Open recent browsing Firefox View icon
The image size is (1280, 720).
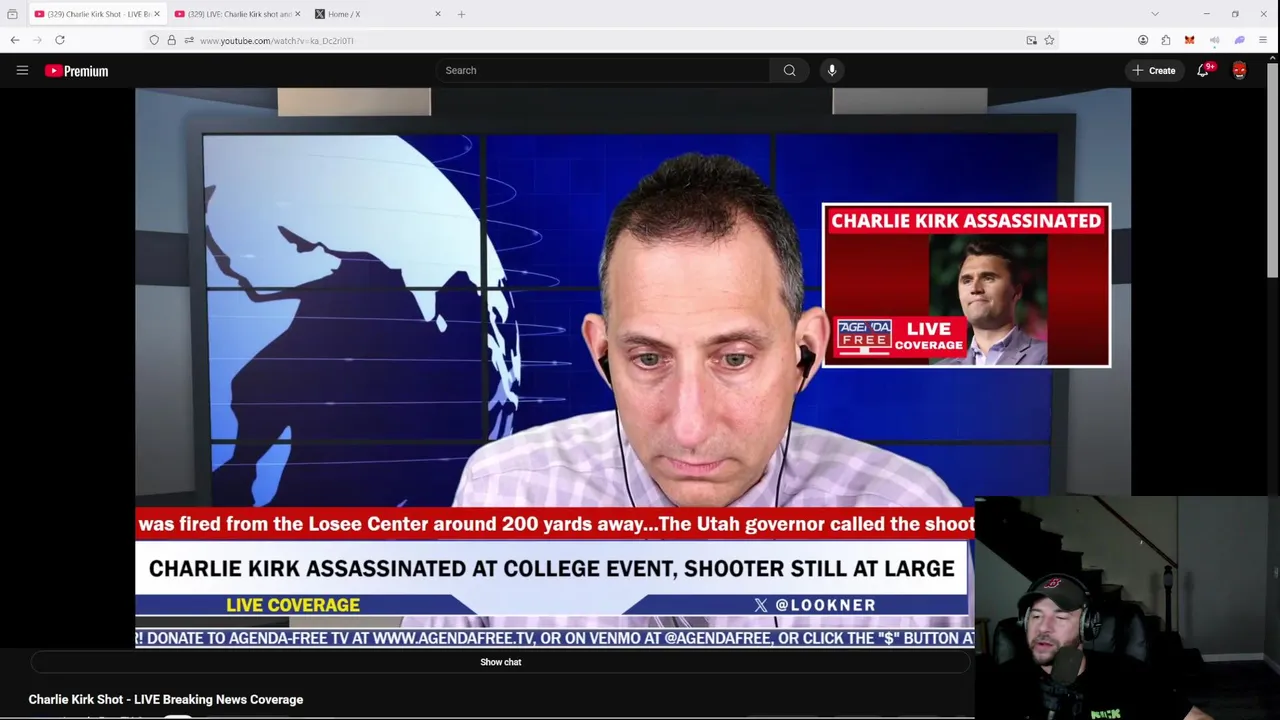point(12,14)
